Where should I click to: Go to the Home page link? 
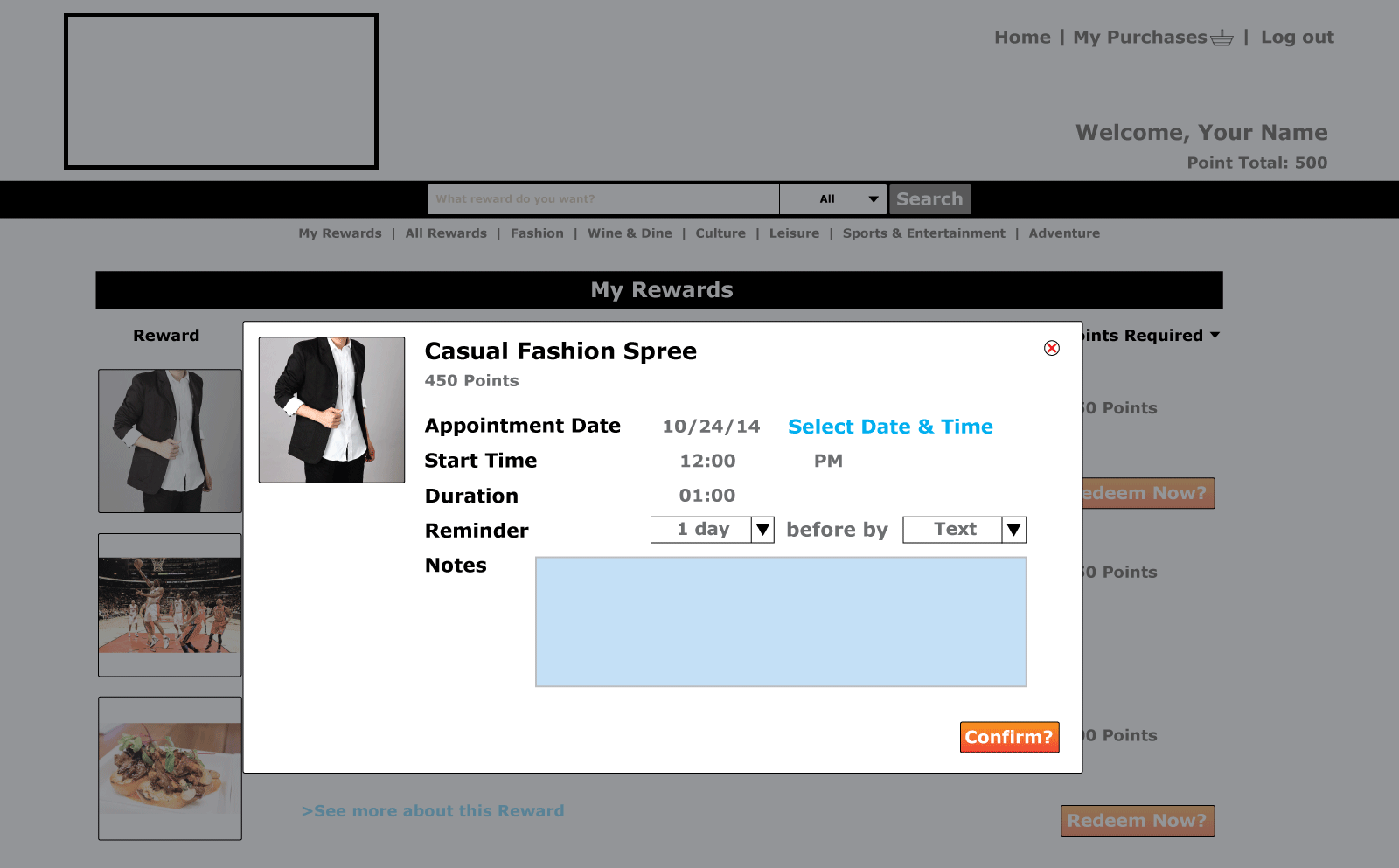[1022, 38]
